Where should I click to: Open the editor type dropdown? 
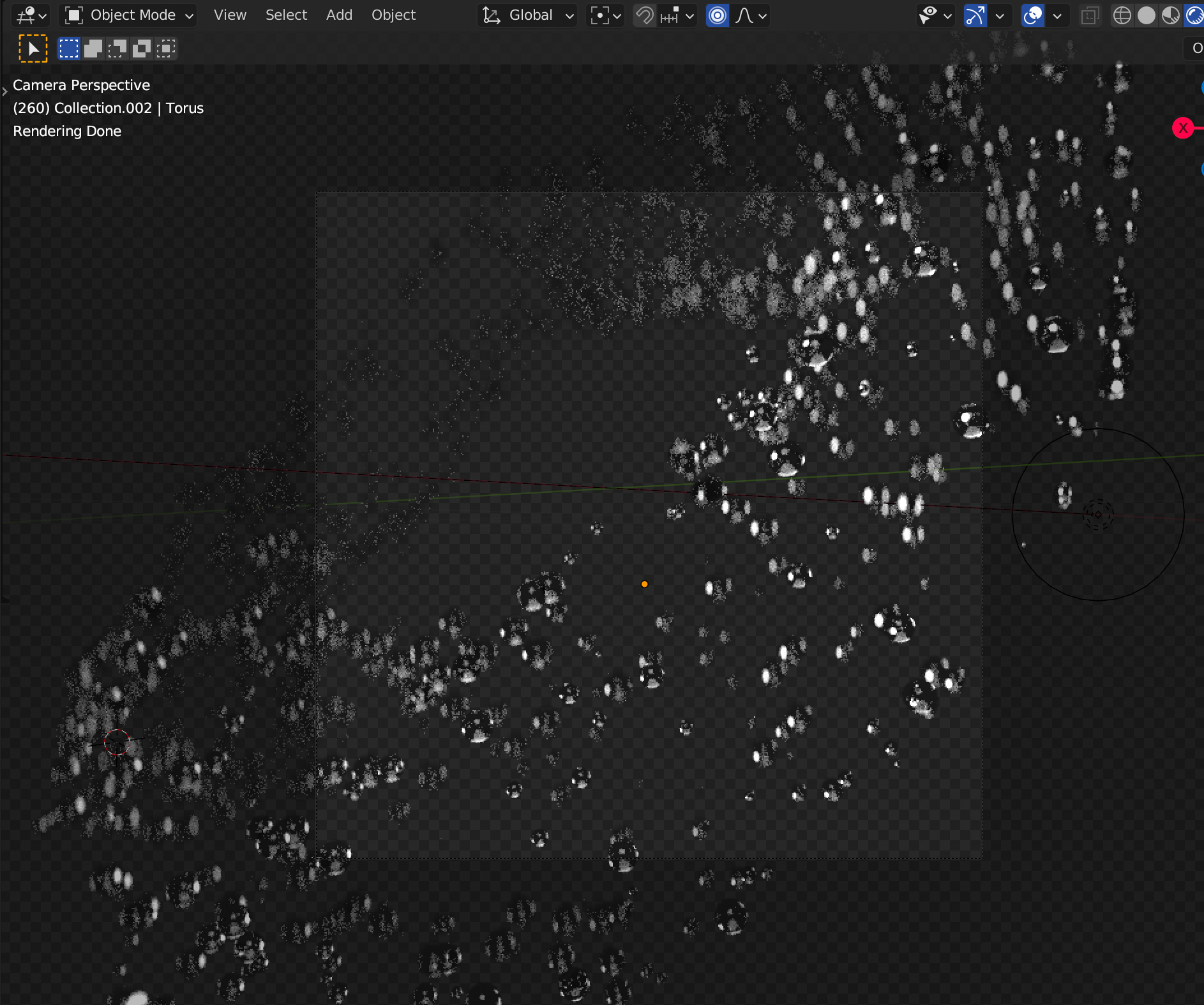(31, 15)
